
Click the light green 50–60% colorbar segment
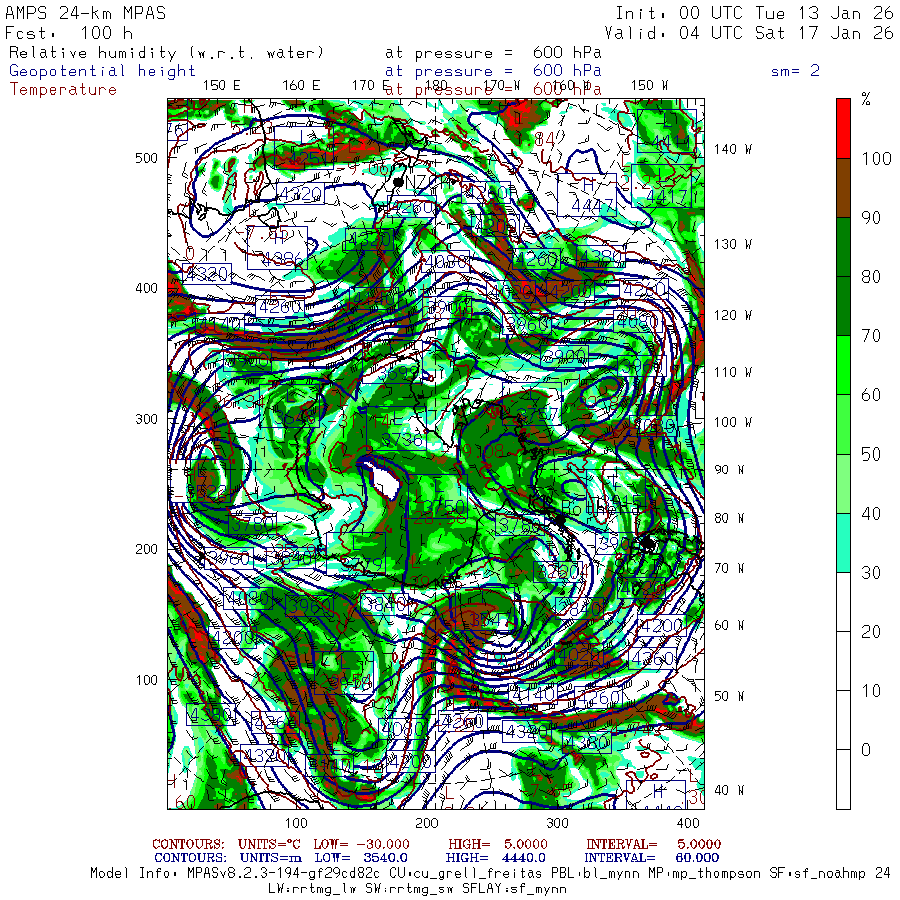(845, 424)
